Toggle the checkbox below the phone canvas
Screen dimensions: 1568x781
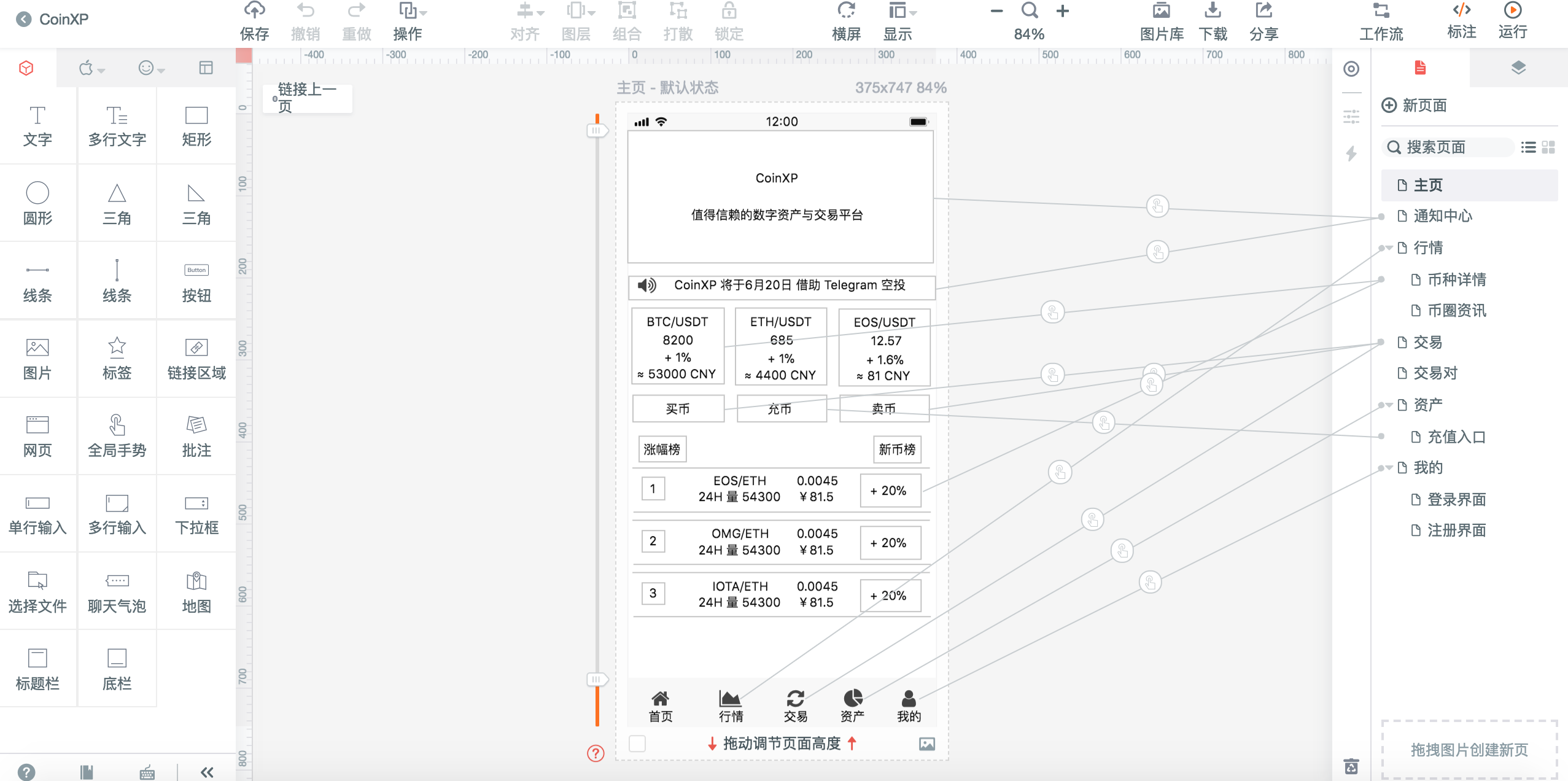coord(637,744)
